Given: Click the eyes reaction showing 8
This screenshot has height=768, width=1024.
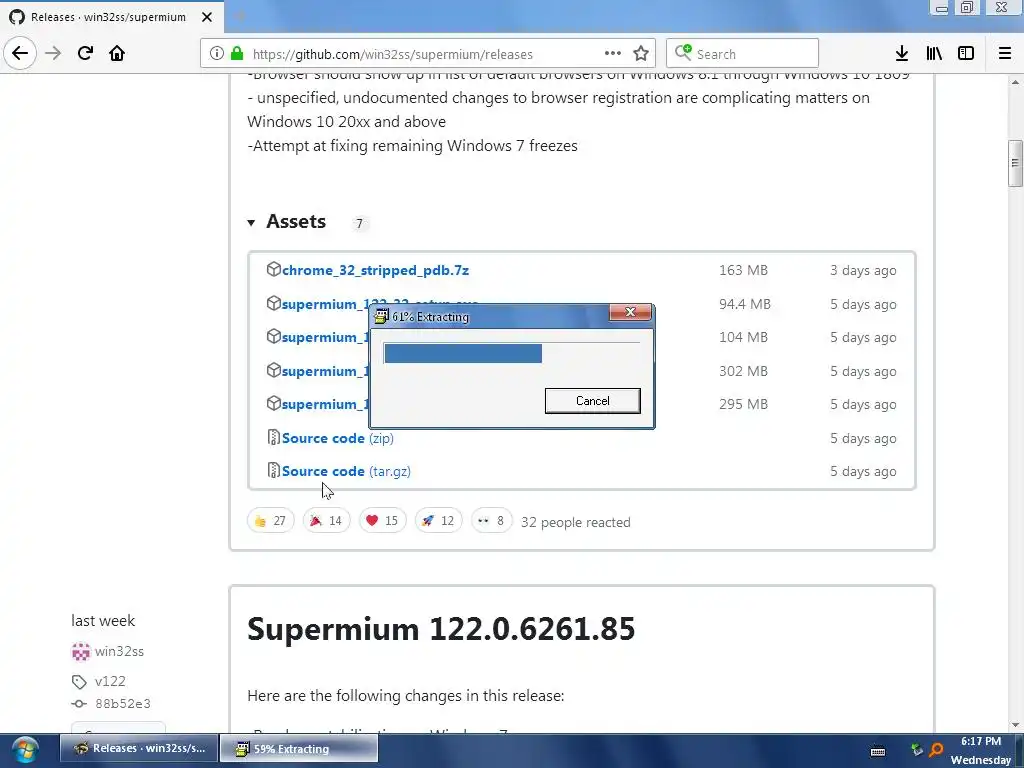Looking at the screenshot, I should pyautogui.click(x=492, y=520).
